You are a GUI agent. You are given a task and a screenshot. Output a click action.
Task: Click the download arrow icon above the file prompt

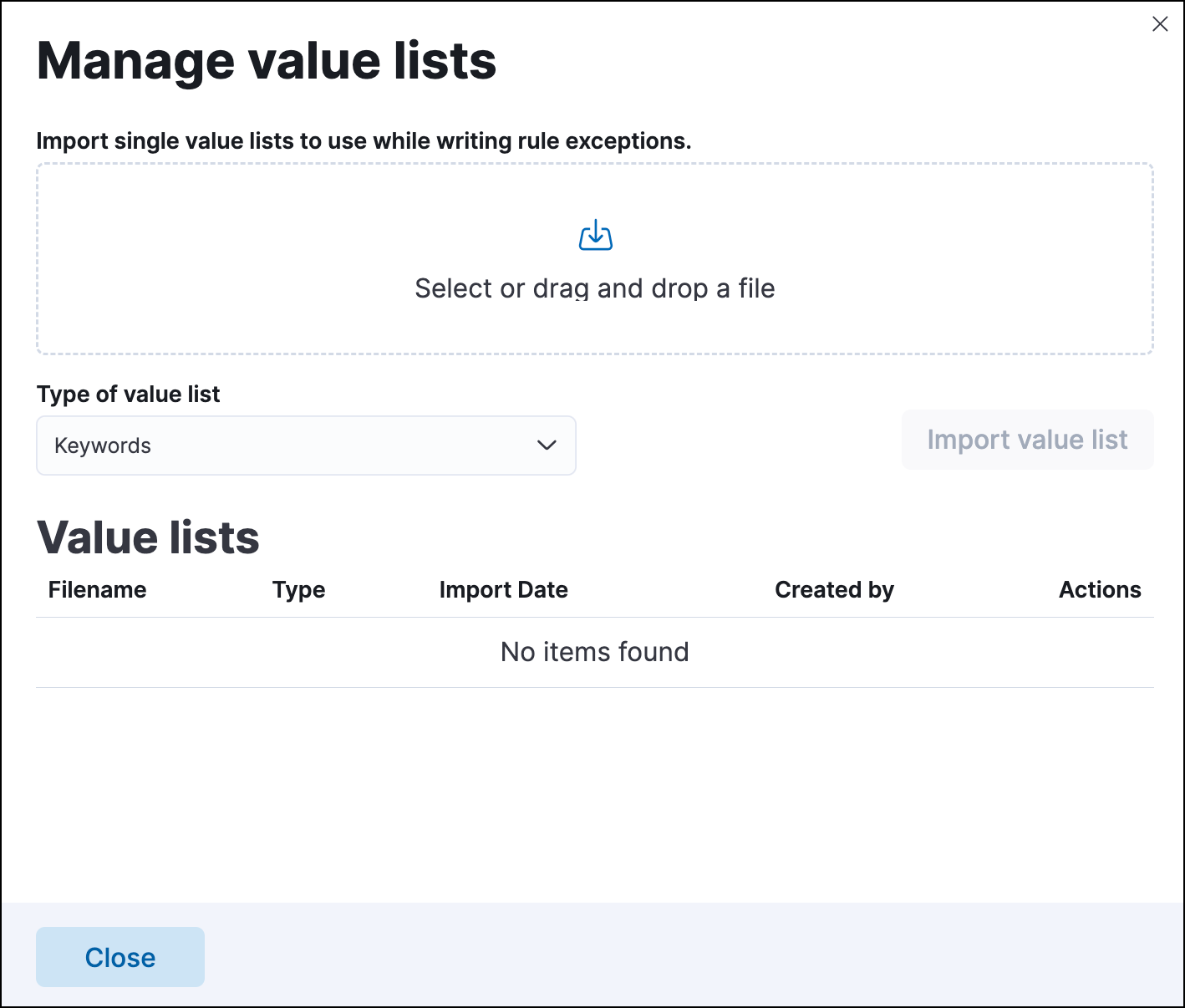point(594,235)
